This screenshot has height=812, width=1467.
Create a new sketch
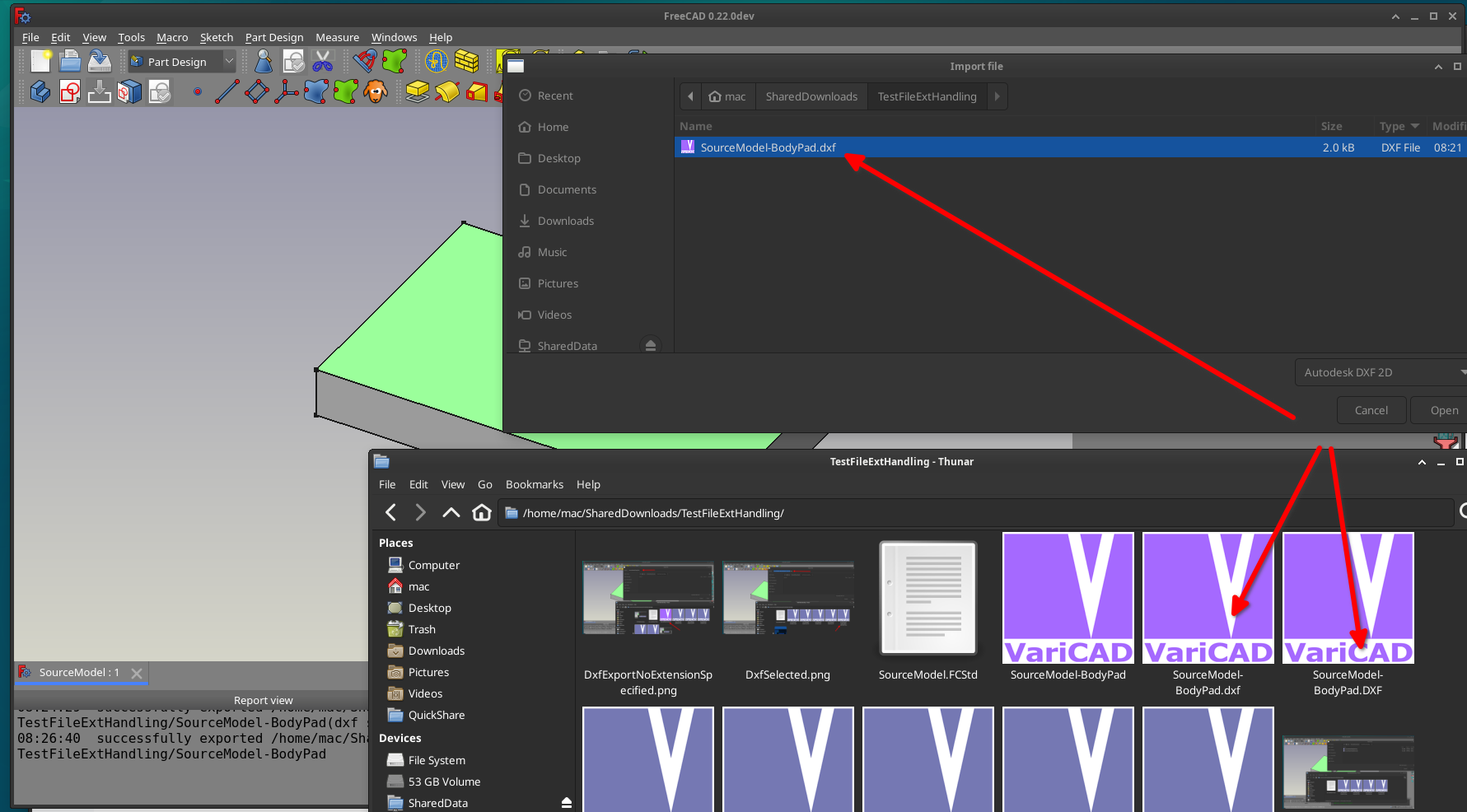69,91
